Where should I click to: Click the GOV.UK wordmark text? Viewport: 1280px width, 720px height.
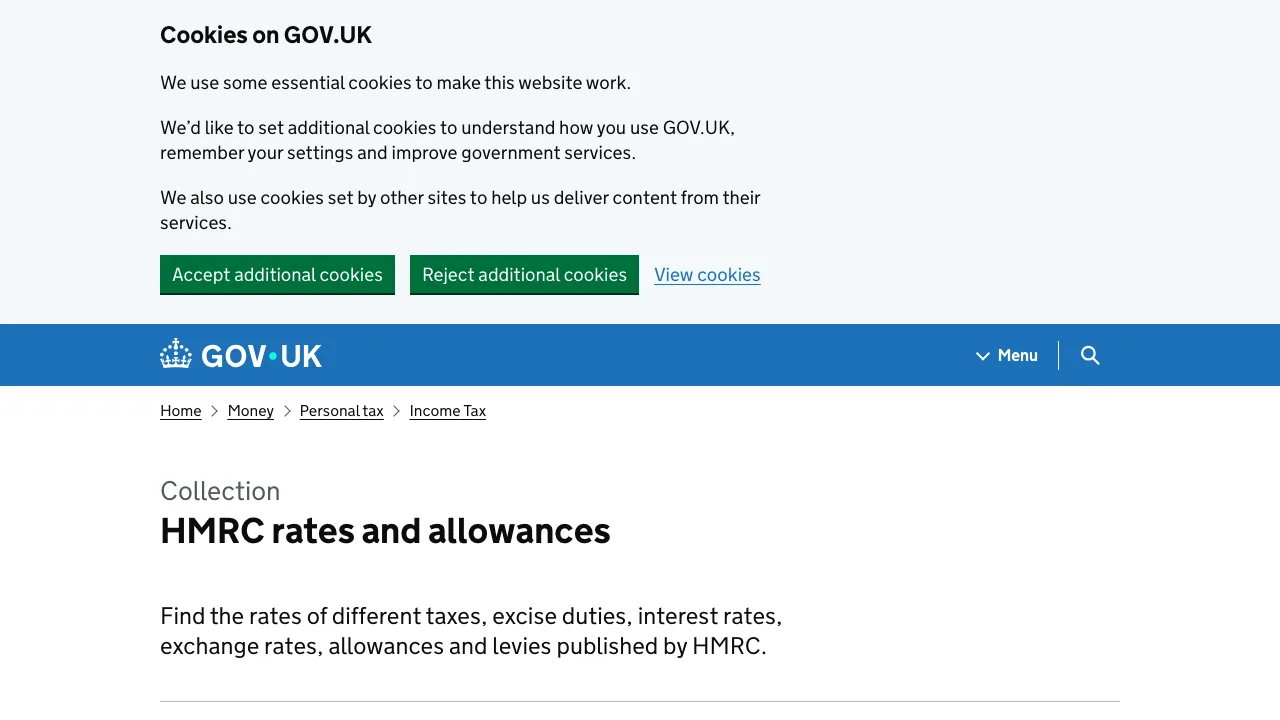pyautogui.click(x=261, y=356)
